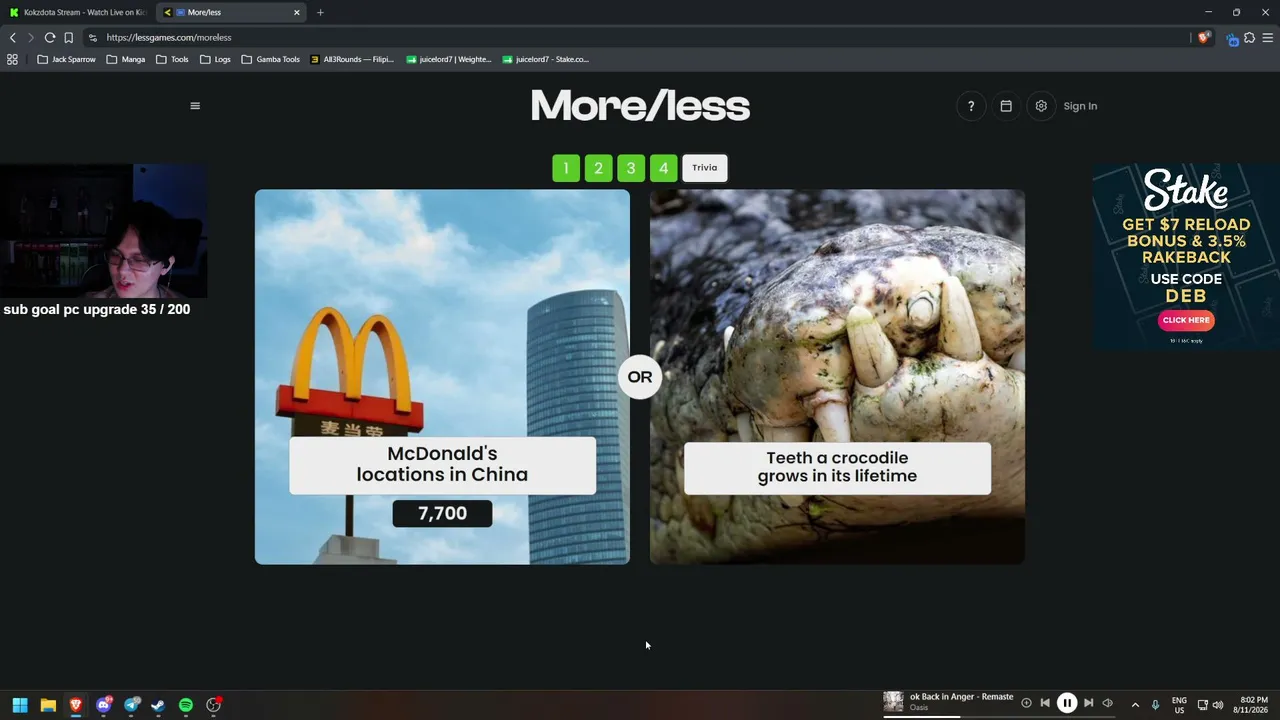Choose the crocodile teeth card
This screenshot has height=720, width=1280.
pyautogui.click(x=837, y=377)
